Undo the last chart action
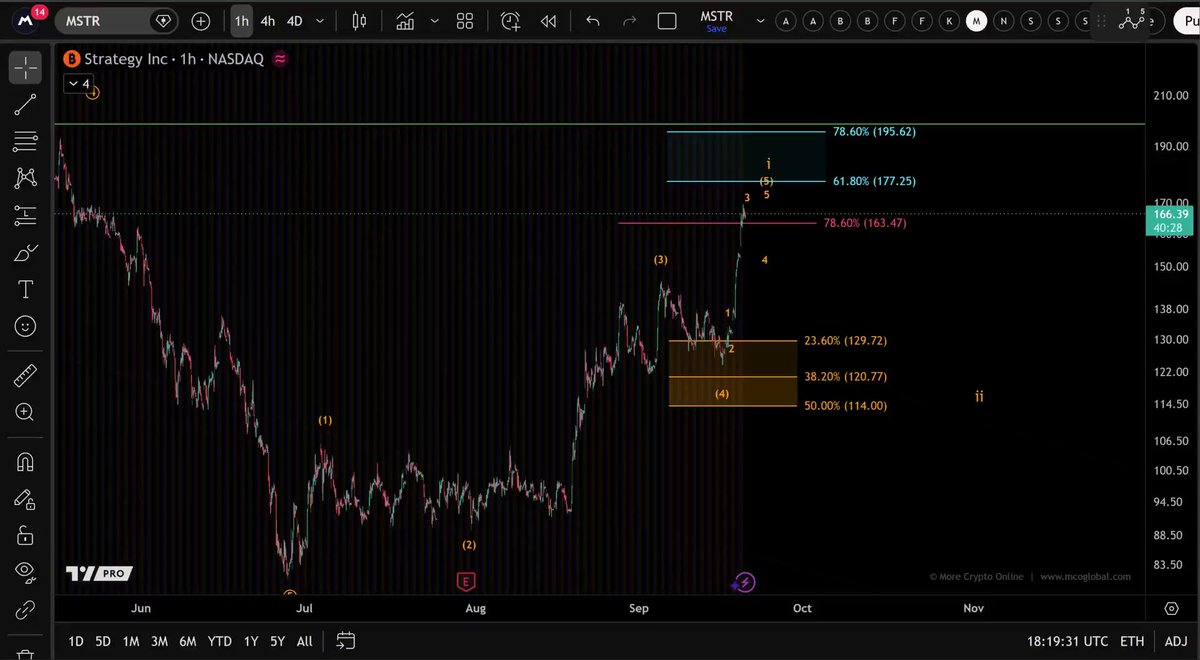This screenshot has width=1200, height=660. pyautogui.click(x=593, y=20)
